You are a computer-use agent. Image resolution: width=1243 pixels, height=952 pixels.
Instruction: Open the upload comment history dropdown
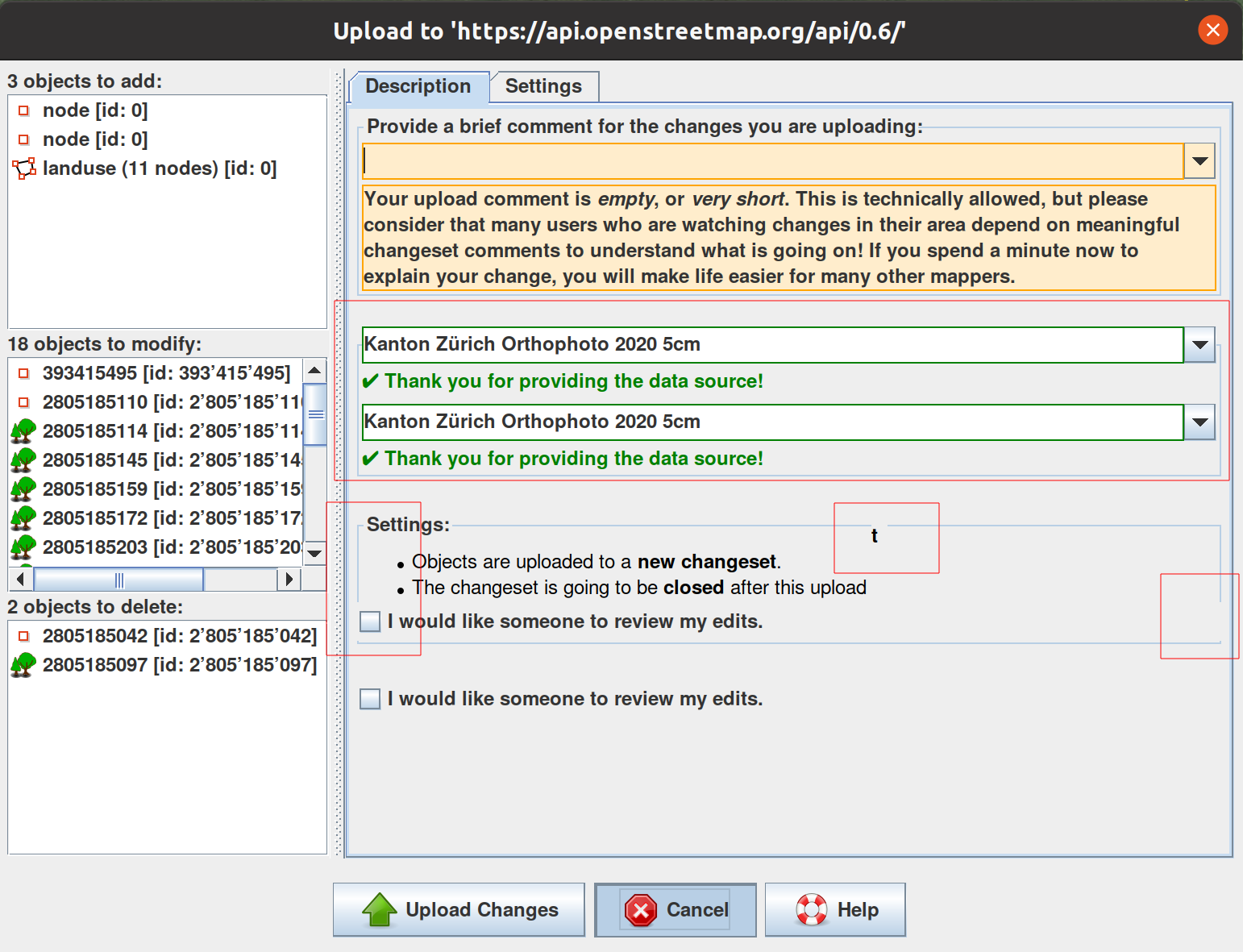pos(1199,161)
